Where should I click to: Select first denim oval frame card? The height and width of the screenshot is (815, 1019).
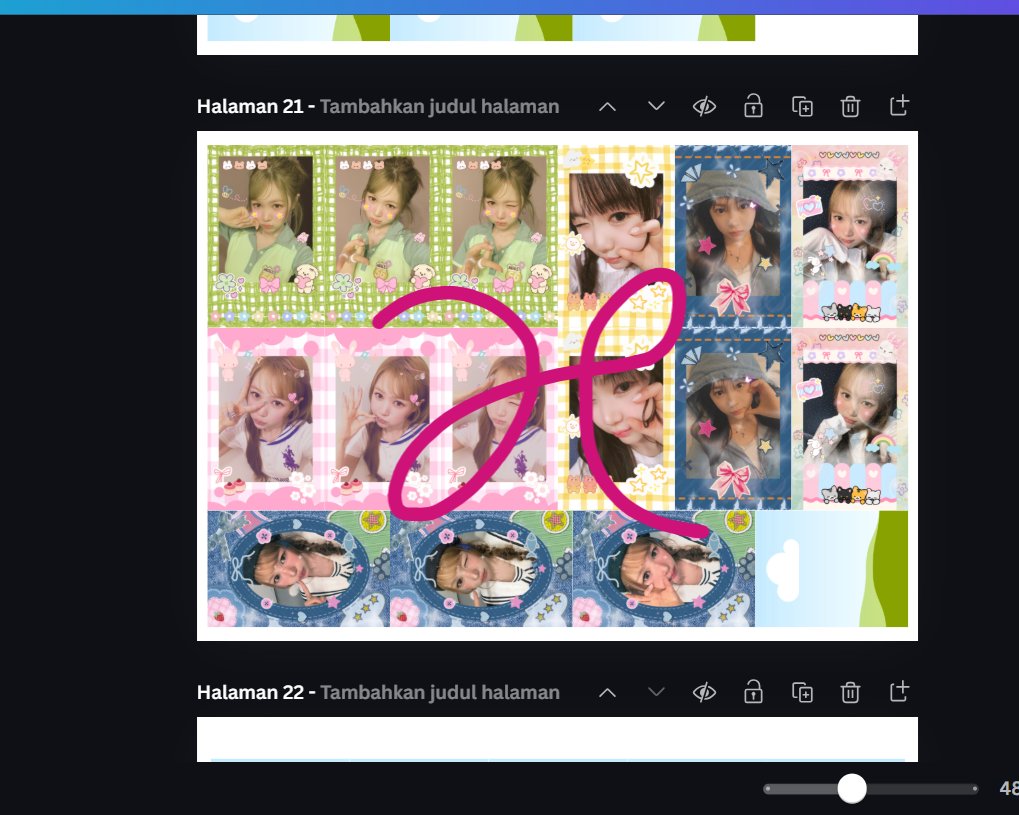pyautogui.click(x=299, y=569)
